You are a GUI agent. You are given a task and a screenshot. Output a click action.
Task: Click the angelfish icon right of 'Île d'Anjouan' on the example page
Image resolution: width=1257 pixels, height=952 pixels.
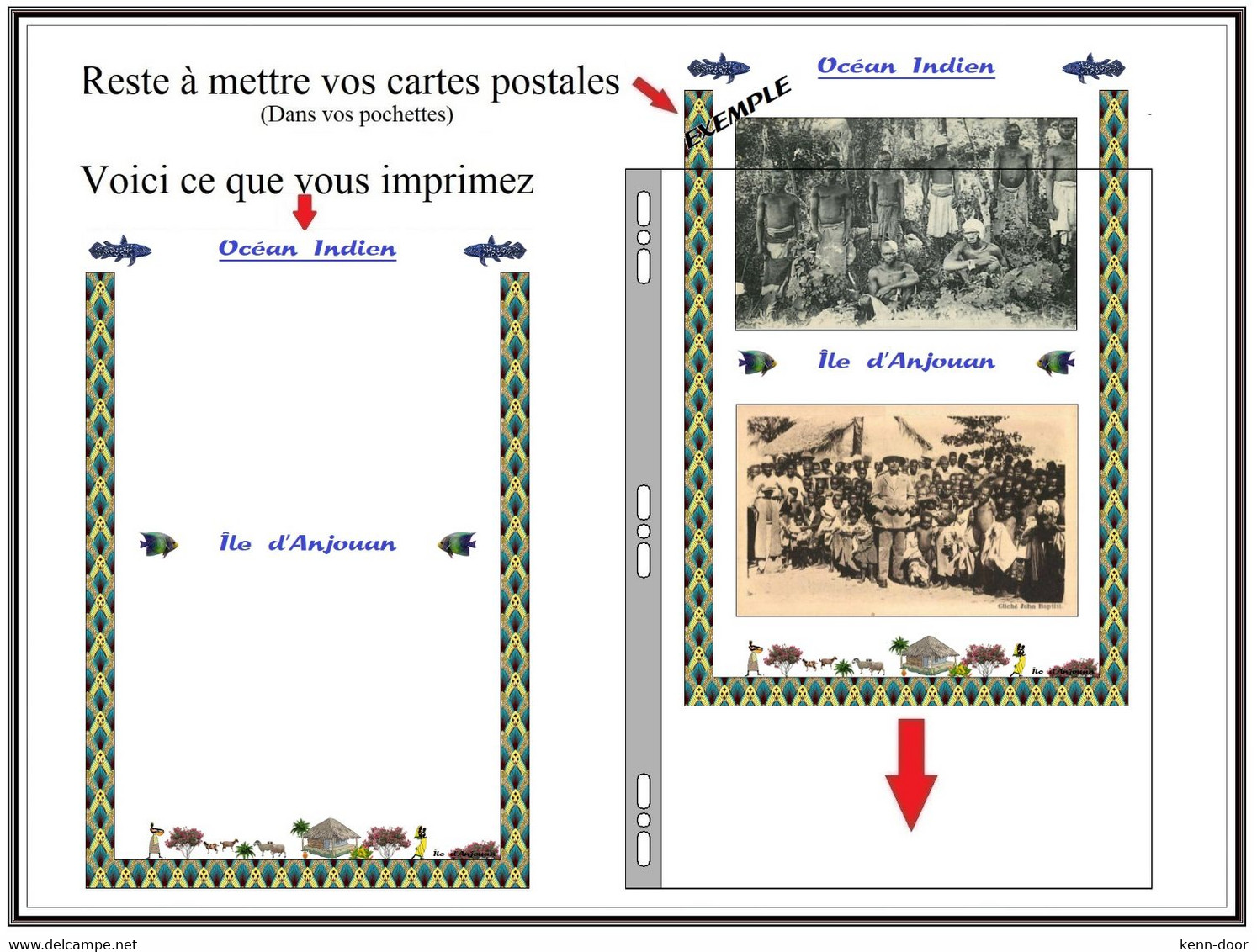(1056, 362)
